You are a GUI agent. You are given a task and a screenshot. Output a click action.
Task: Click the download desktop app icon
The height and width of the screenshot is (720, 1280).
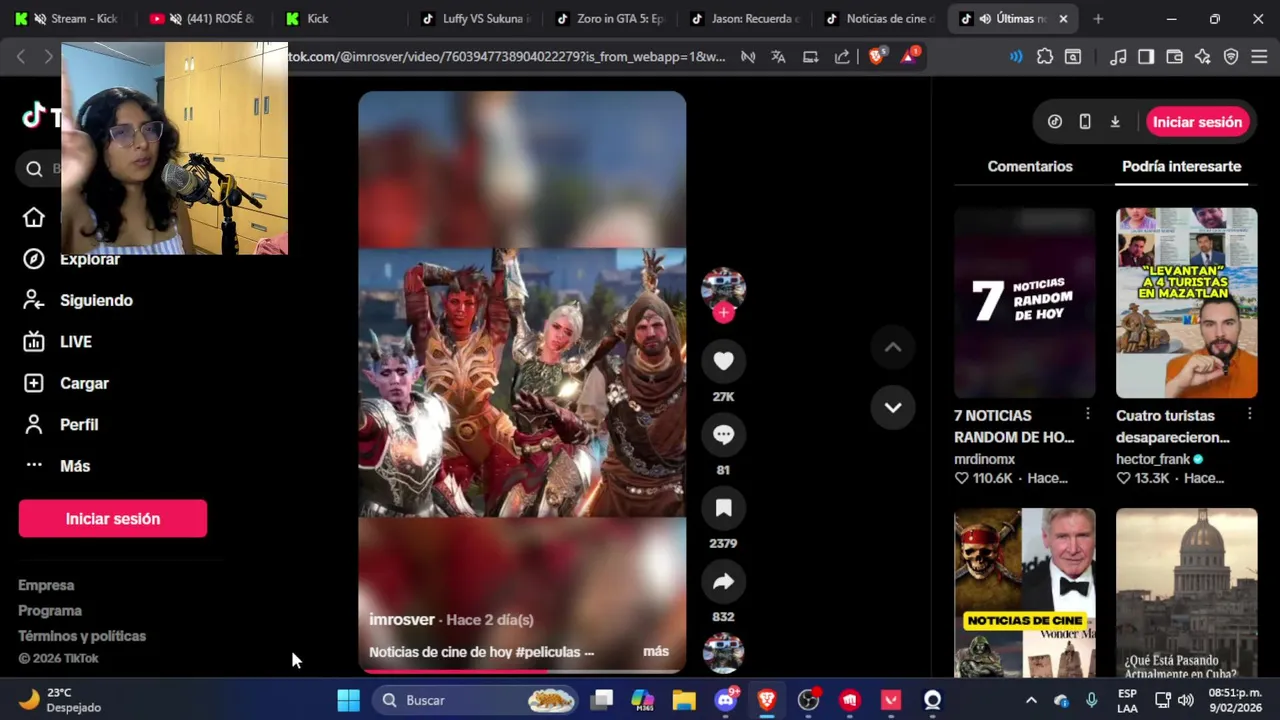pos(1115,122)
